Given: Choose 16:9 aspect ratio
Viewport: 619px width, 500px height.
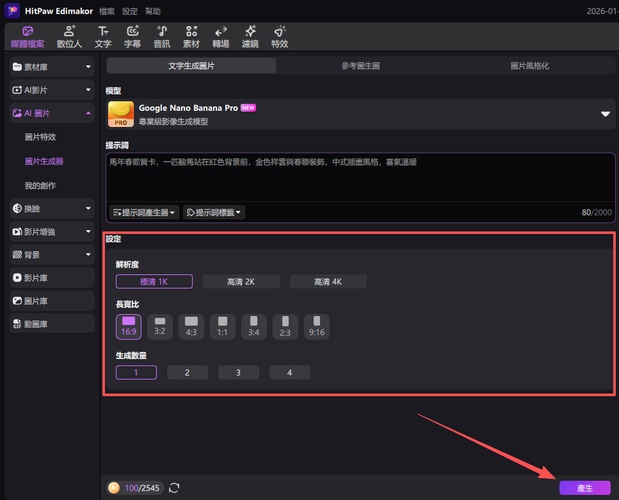Looking at the screenshot, I should [x=129, y=327].
